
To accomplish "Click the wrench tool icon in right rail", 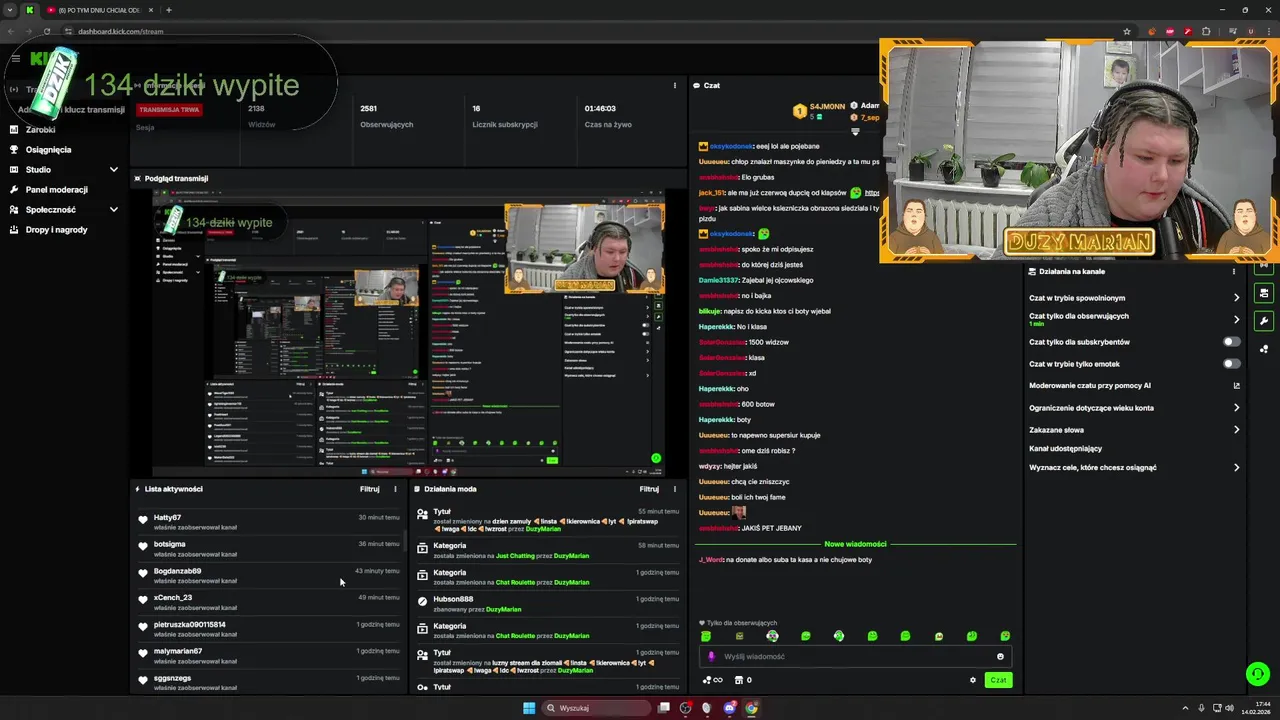I will [1264, 321].
